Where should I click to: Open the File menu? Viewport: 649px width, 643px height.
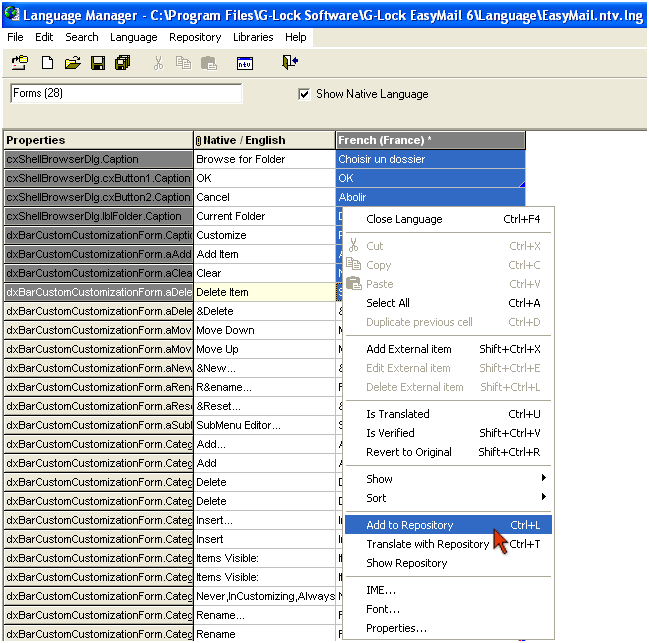(x=15, y=37)
